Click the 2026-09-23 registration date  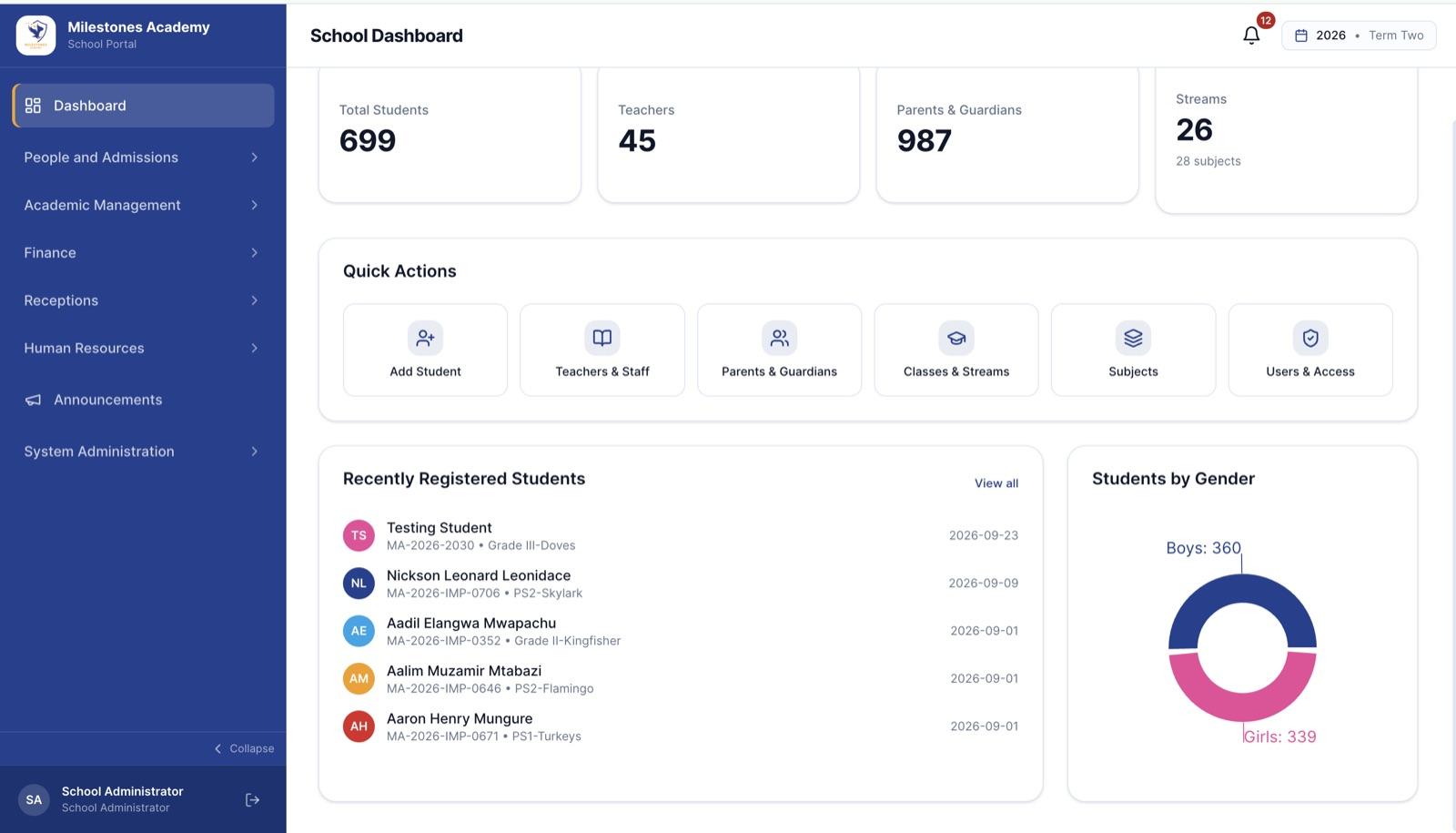984,535
